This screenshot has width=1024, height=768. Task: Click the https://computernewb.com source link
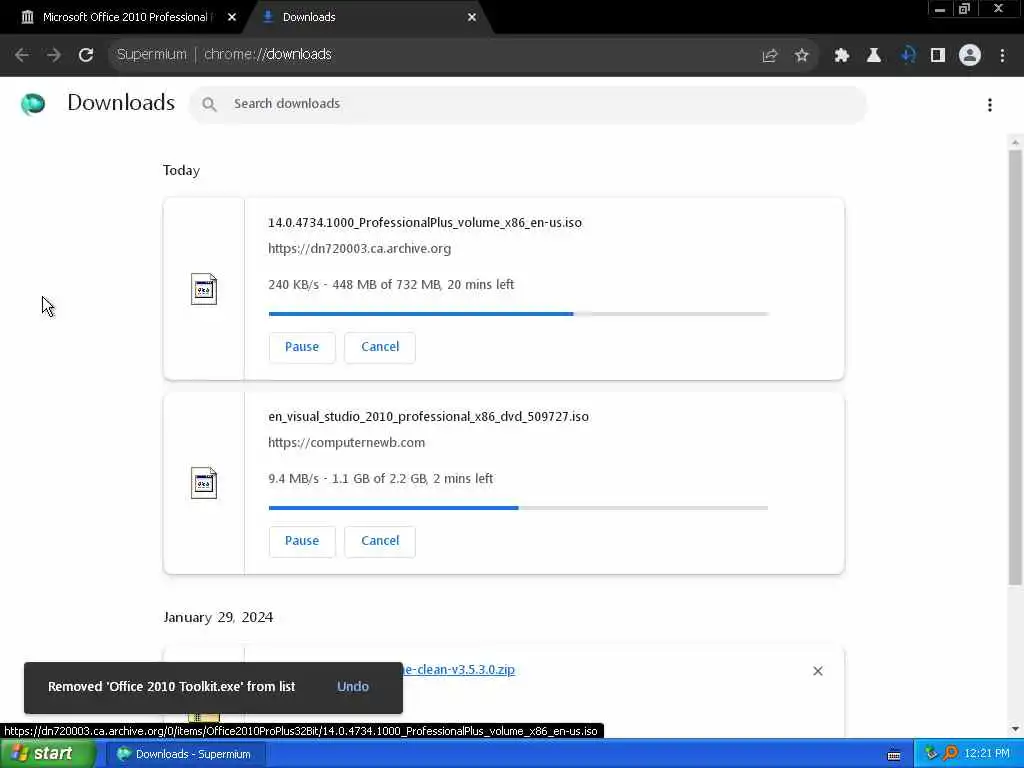coord(346,443)
